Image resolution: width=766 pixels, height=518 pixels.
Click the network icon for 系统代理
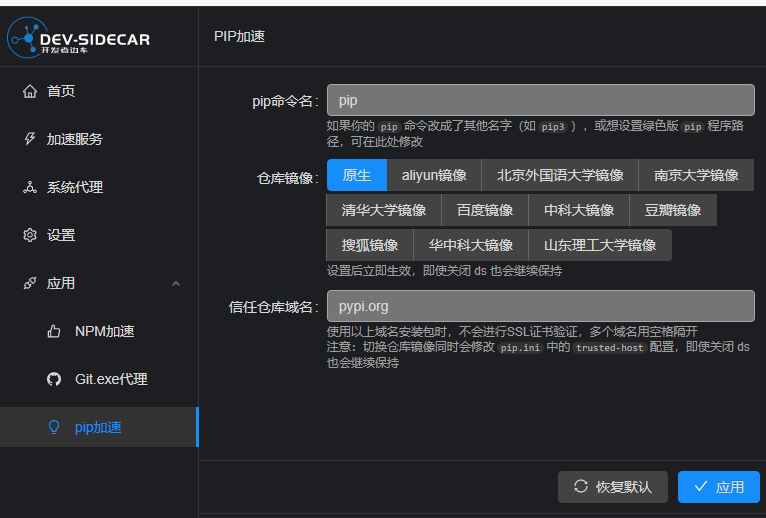click(x=29, y=187)
